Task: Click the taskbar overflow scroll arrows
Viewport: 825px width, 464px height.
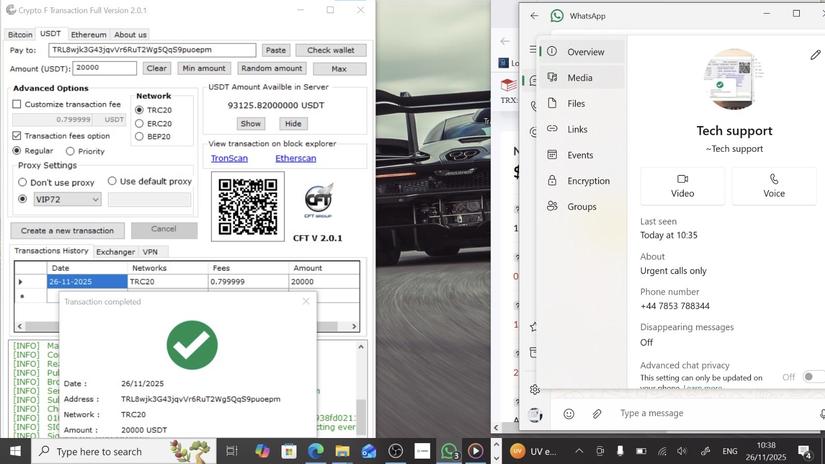Action: [x=496, y=451]
